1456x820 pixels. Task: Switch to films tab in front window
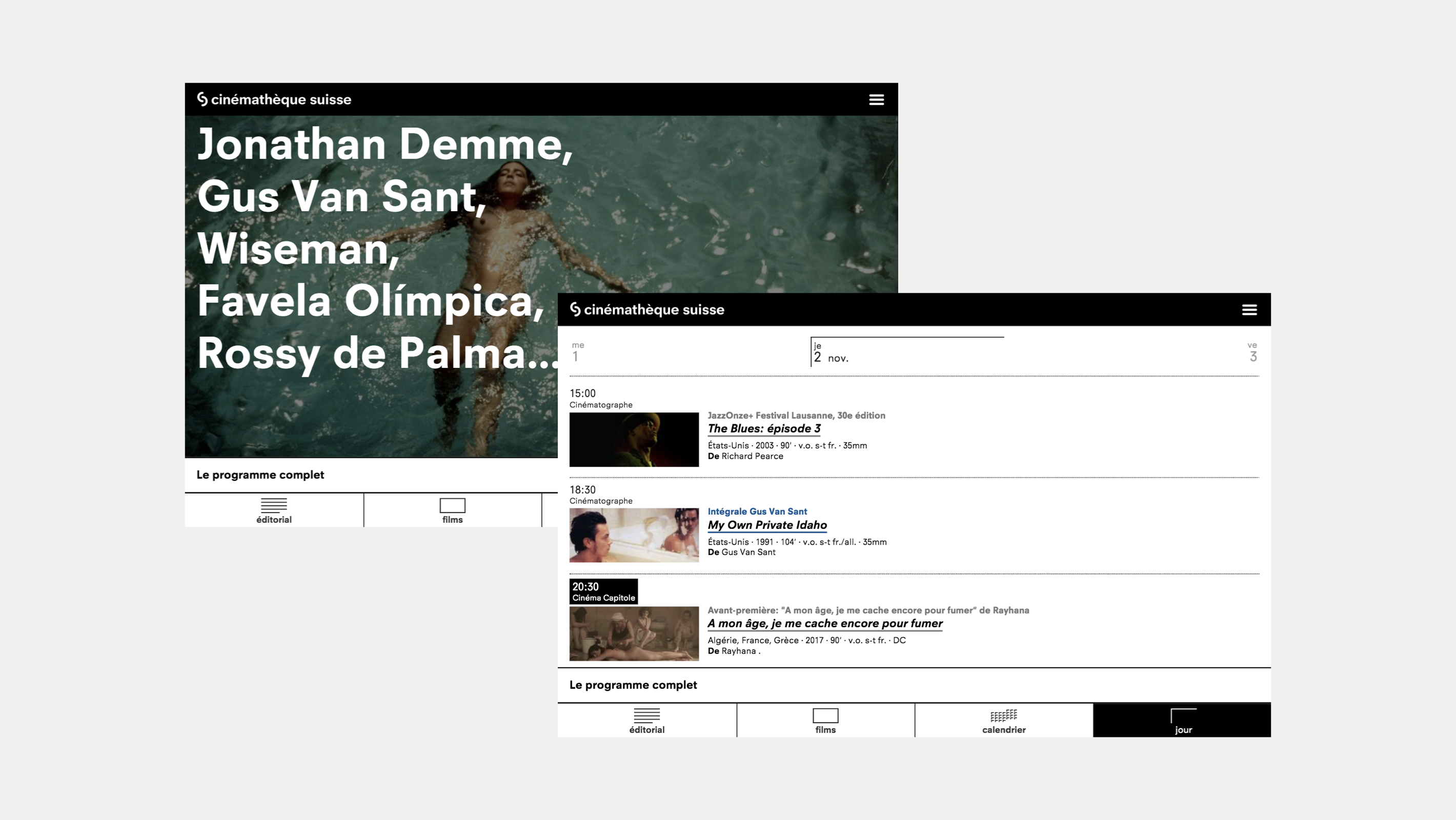(x=825, y=721)
